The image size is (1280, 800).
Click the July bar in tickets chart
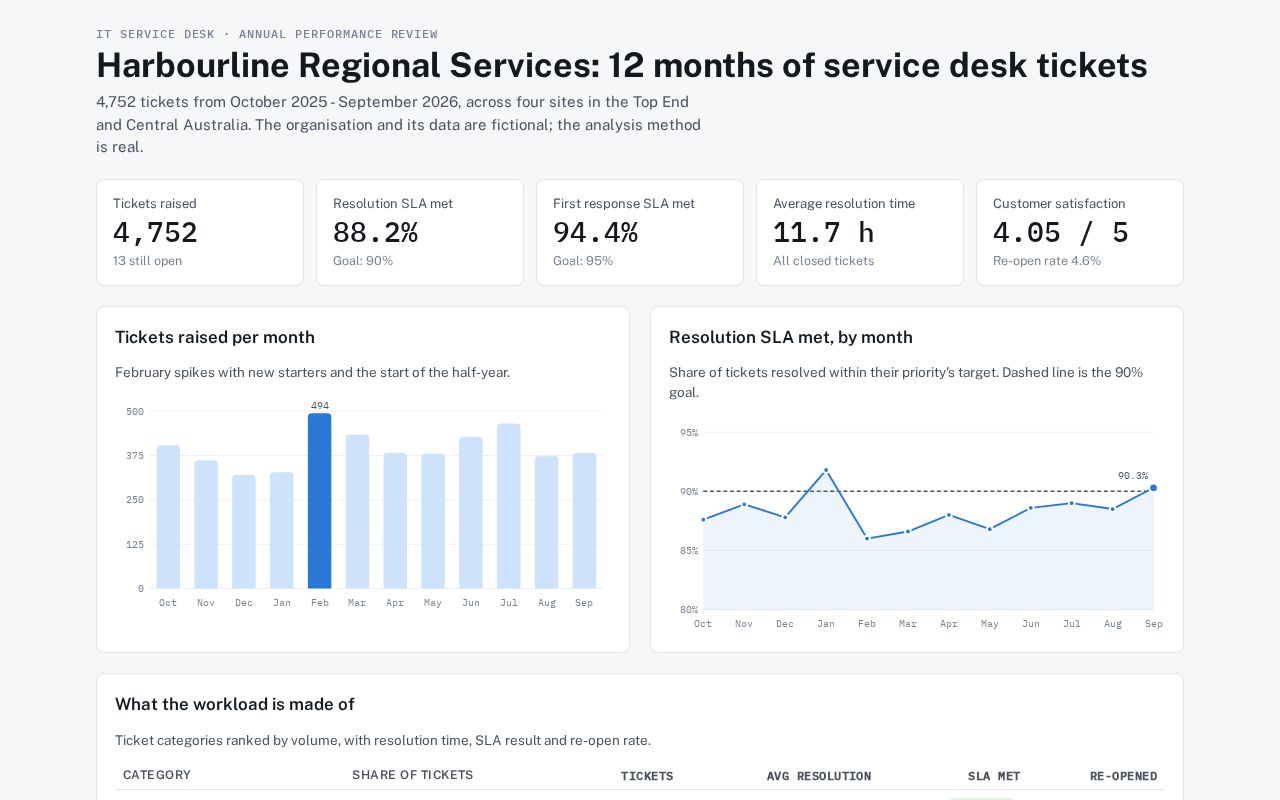pos(509,506)
